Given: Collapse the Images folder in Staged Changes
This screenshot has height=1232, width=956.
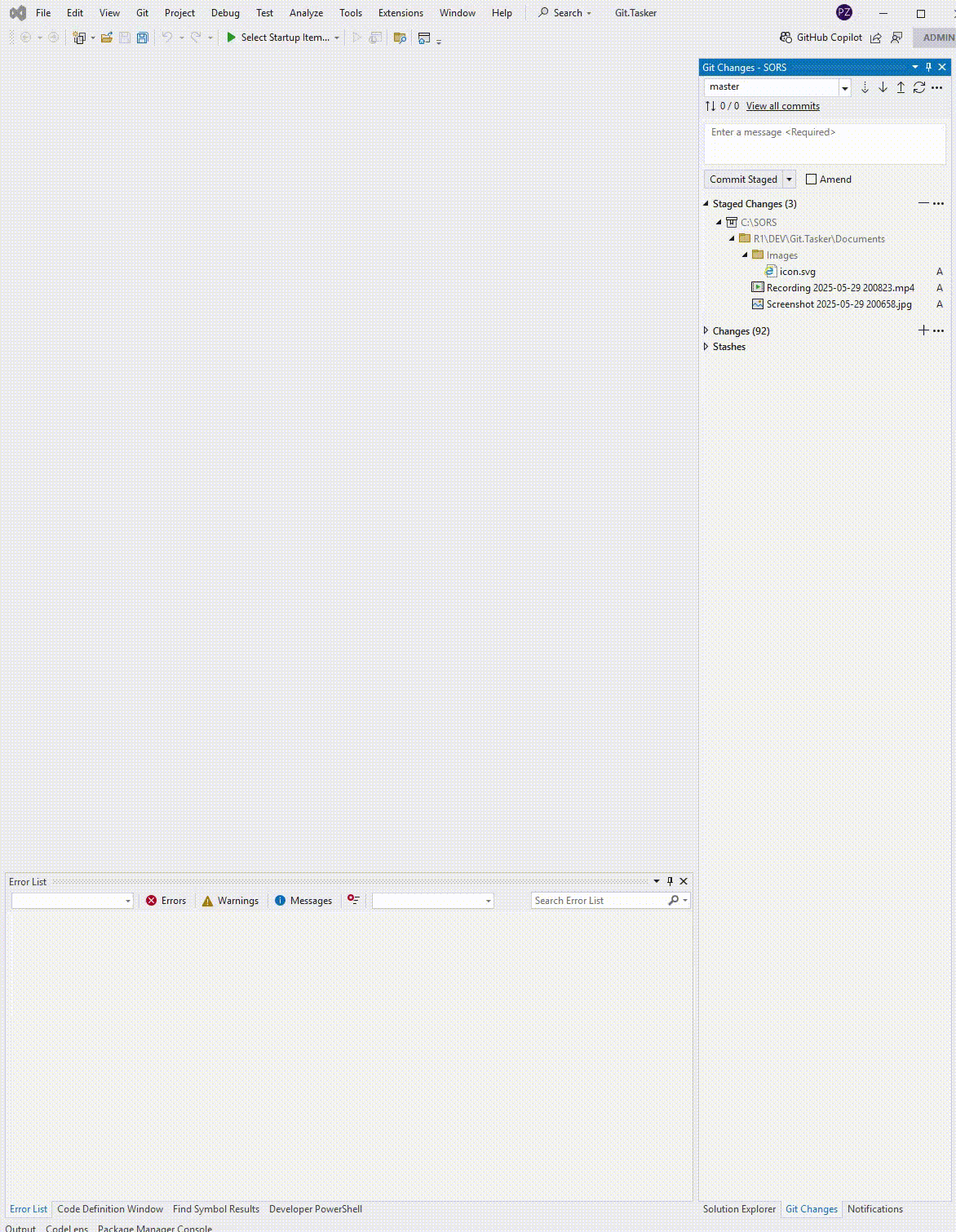Looking at the screenshot, I should pyautogui.click(x=745, y=255).
